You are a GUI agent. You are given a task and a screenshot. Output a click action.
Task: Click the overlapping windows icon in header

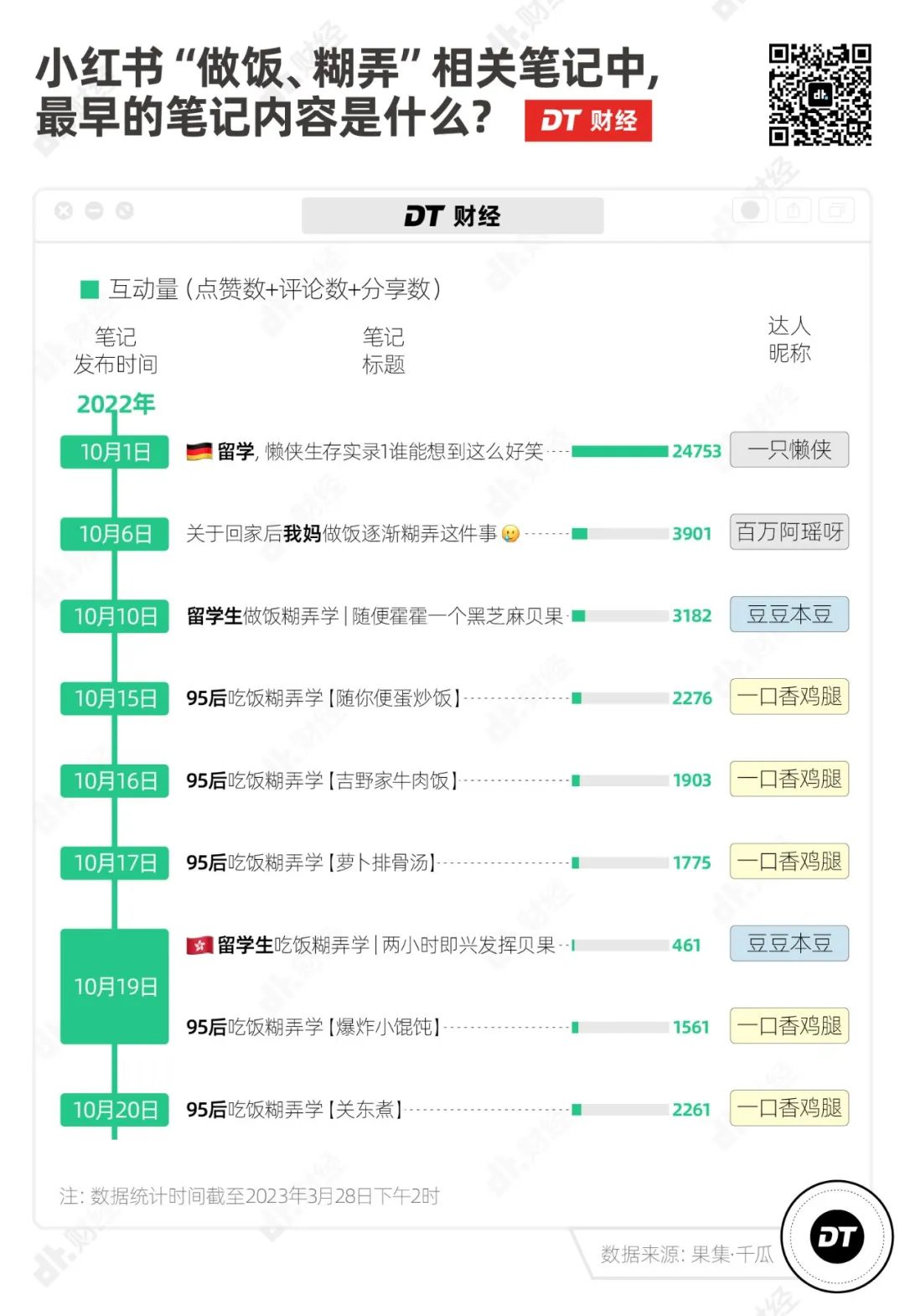pyautogui.click(x=836, y=210)
